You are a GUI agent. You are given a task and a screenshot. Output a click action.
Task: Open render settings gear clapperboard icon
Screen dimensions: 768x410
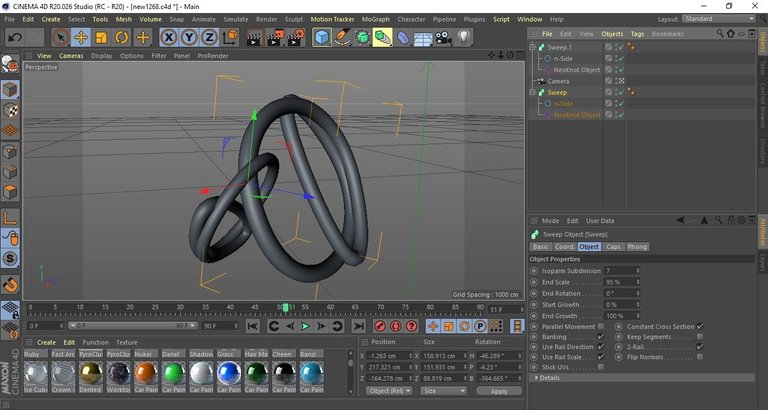(296, 38)
